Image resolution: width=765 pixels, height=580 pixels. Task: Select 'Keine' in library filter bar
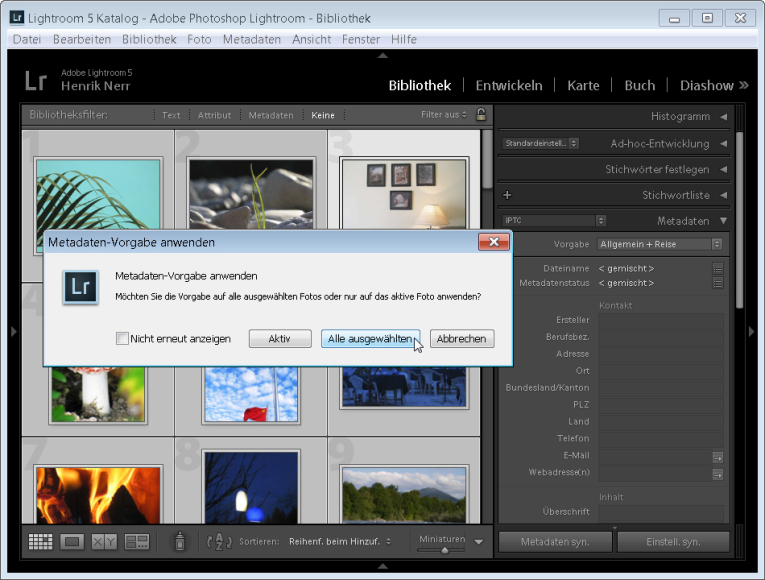[x=322, y=115]
